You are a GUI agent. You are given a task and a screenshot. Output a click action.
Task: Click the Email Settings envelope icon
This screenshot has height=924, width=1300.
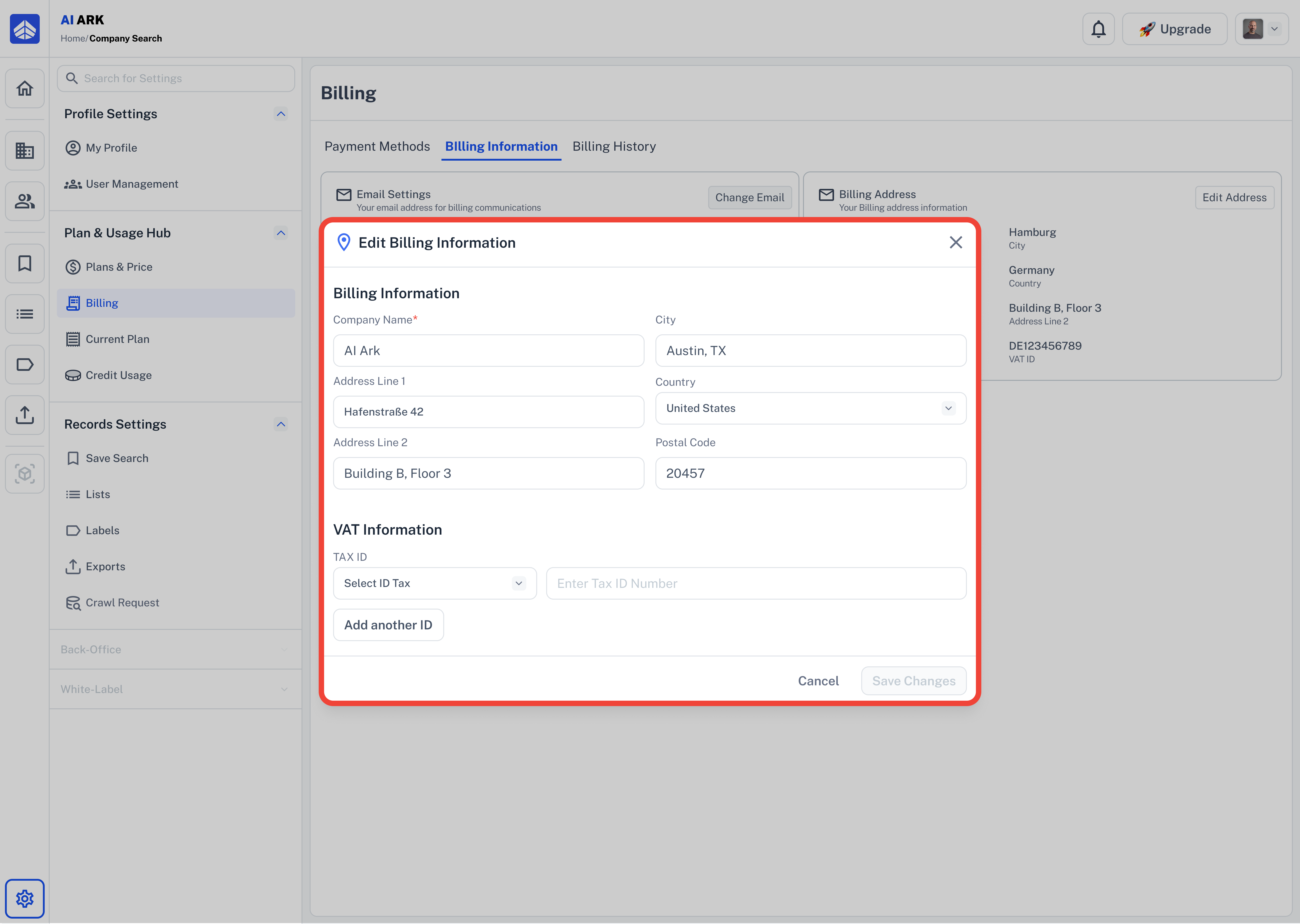click(344, 195)
